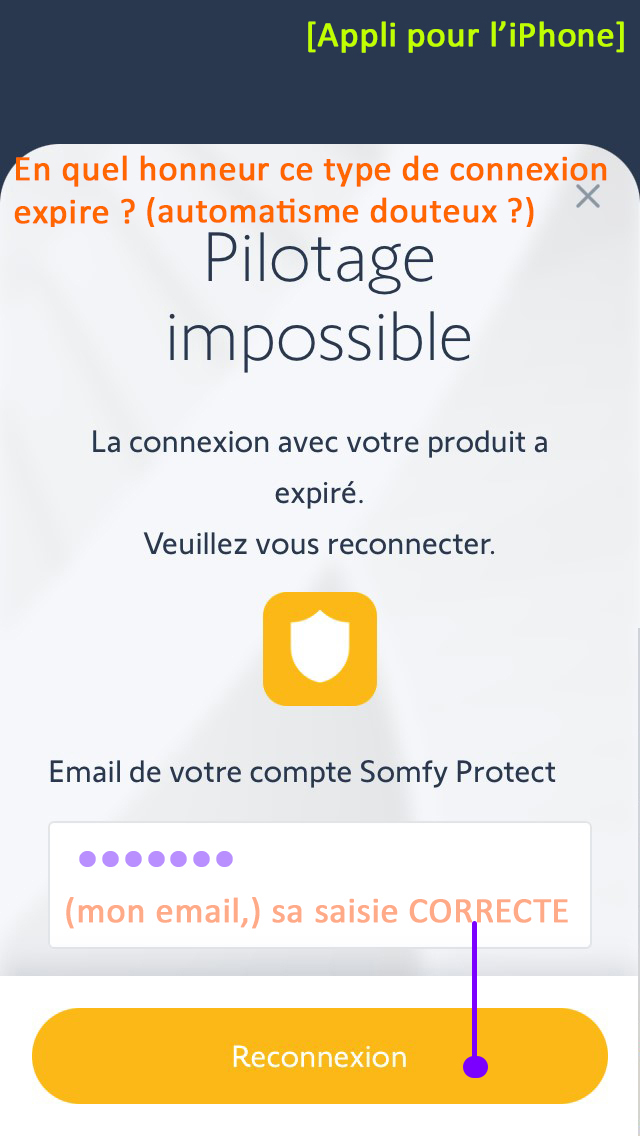Screen dimensions: 640x1136
Task: Click the word "impossible" in the title
Action: pos(319,338)
